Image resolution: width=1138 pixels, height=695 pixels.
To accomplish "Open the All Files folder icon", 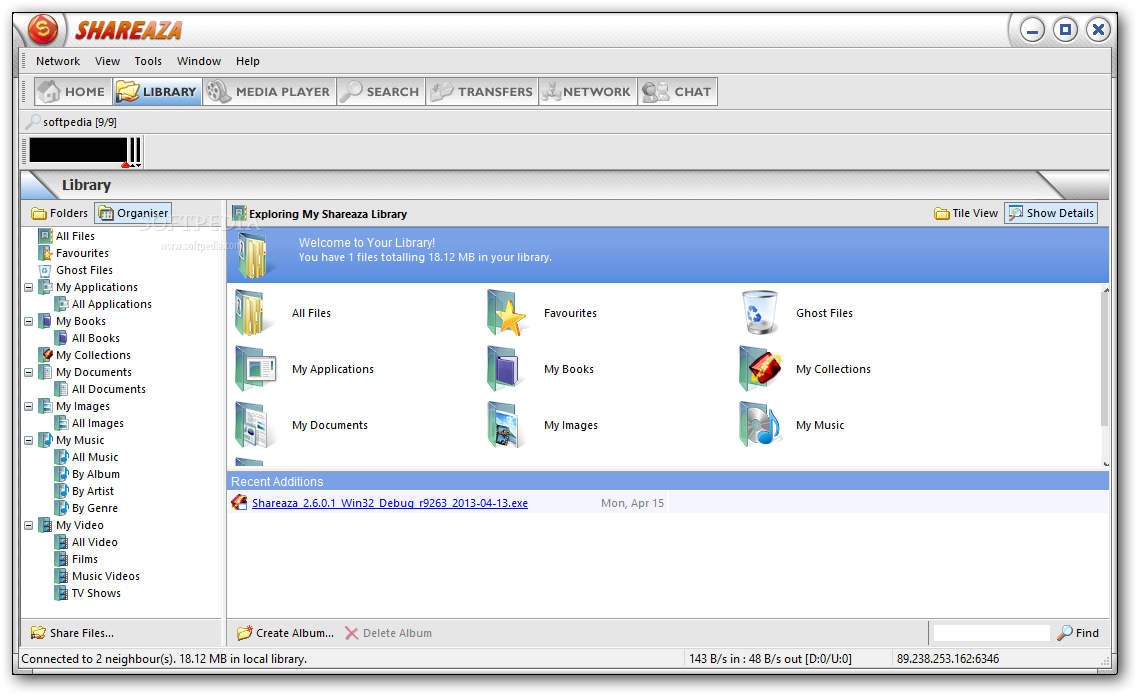I will (251, 313).
